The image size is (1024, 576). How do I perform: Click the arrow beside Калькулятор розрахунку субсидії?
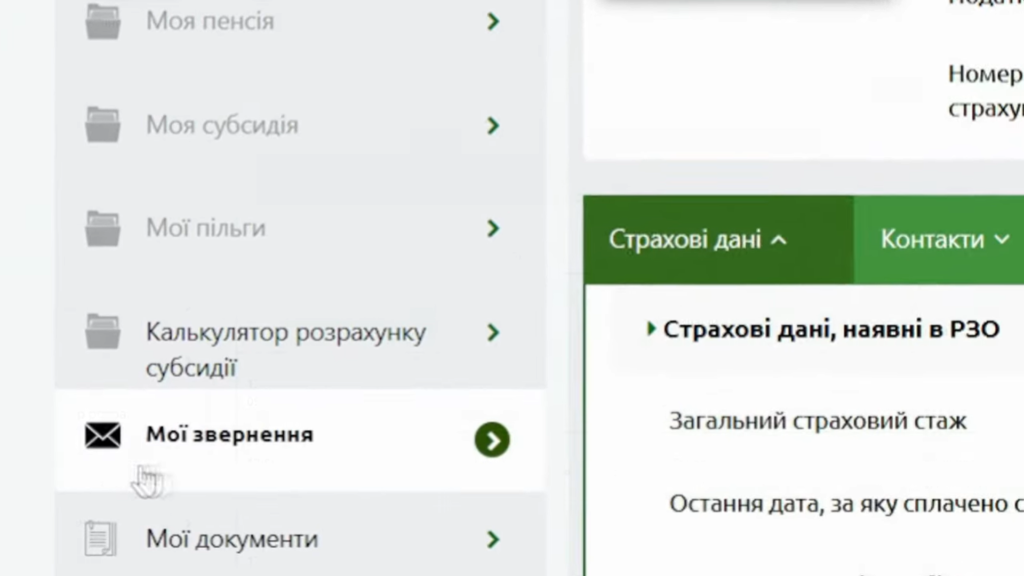point(492,332)
